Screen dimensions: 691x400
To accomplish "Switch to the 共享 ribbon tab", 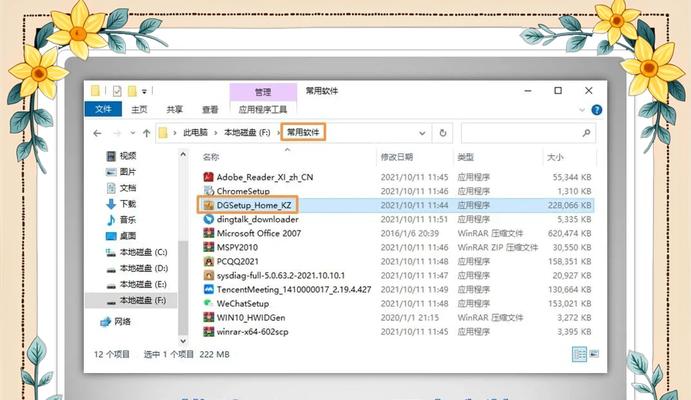I will point(175,109).
